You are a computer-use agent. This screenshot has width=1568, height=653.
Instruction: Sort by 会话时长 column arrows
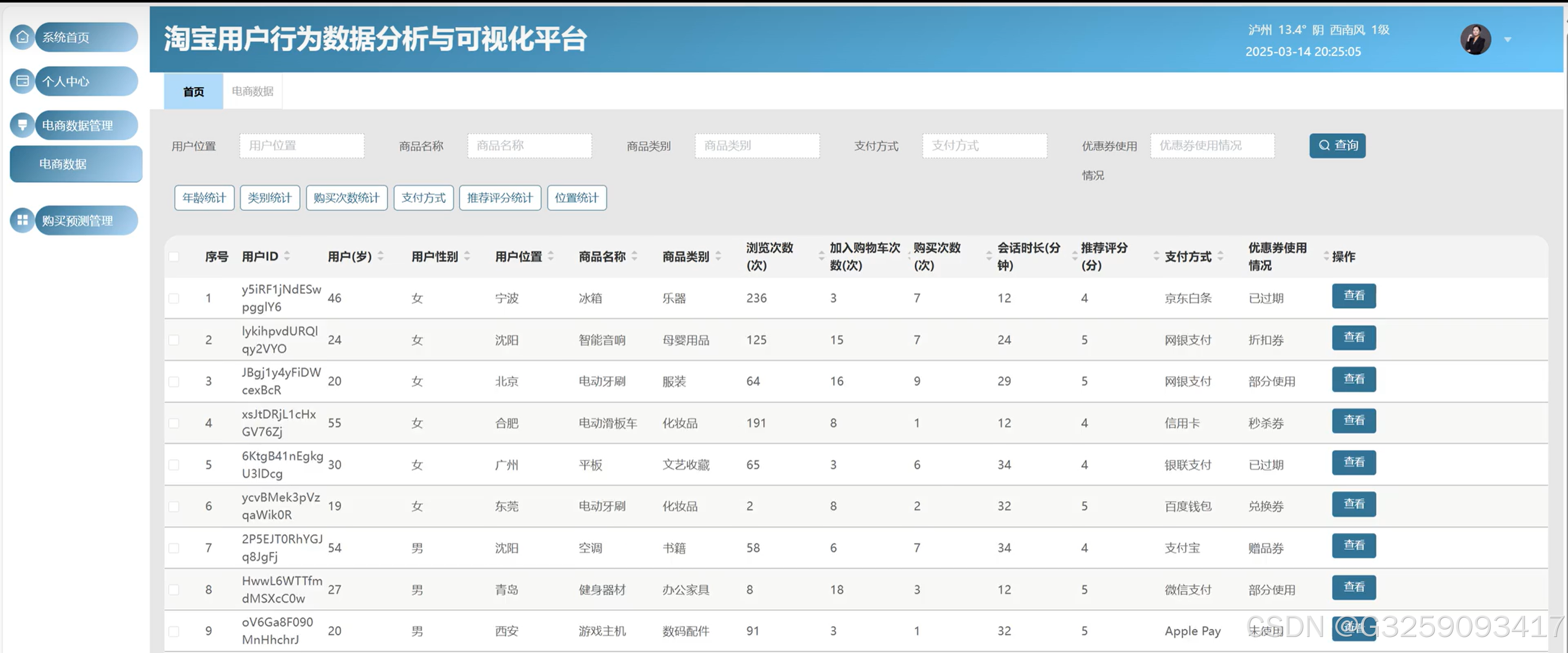pos(1074,256)
